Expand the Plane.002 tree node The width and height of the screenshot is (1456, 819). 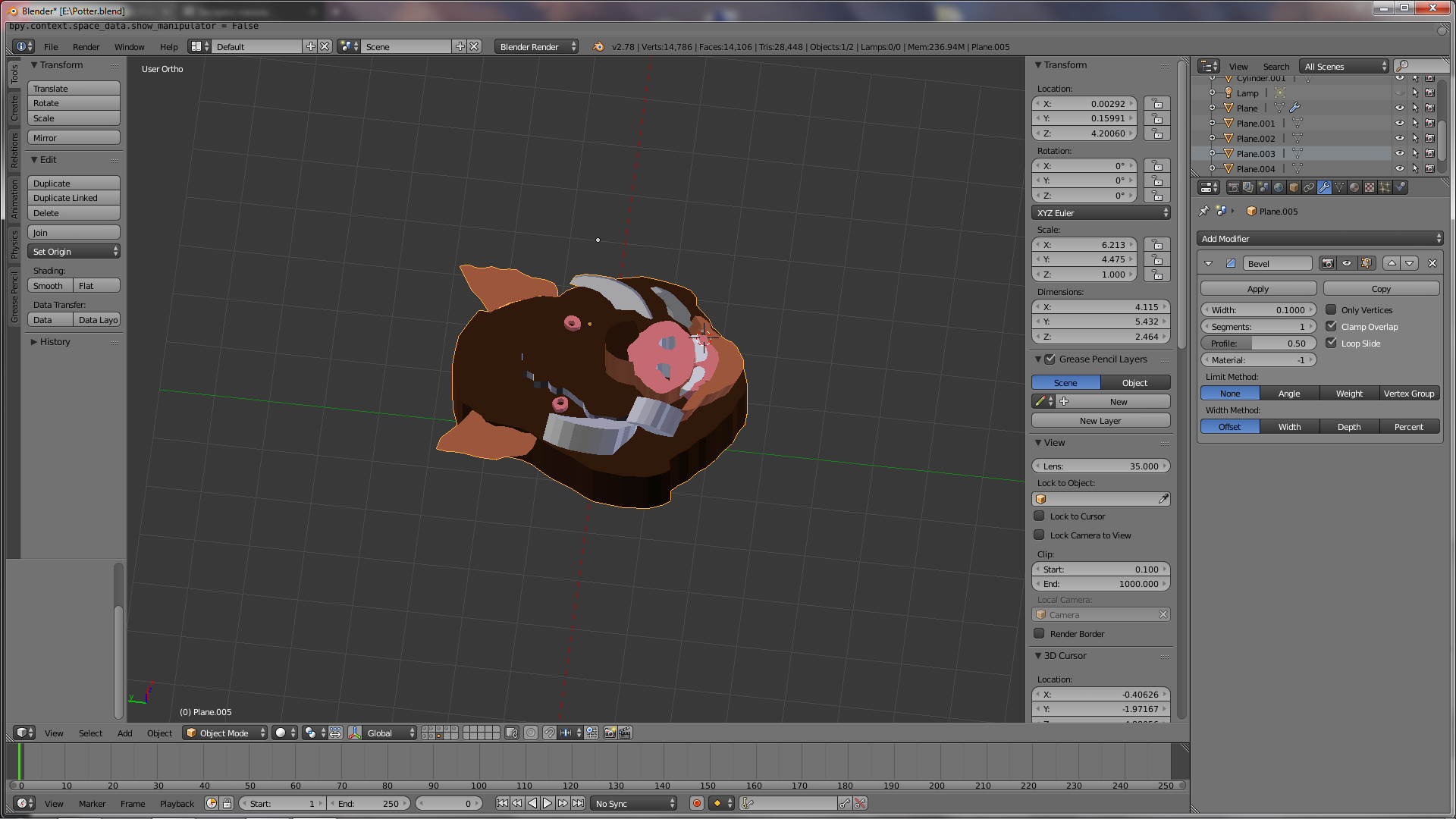tap(1212, 138)
